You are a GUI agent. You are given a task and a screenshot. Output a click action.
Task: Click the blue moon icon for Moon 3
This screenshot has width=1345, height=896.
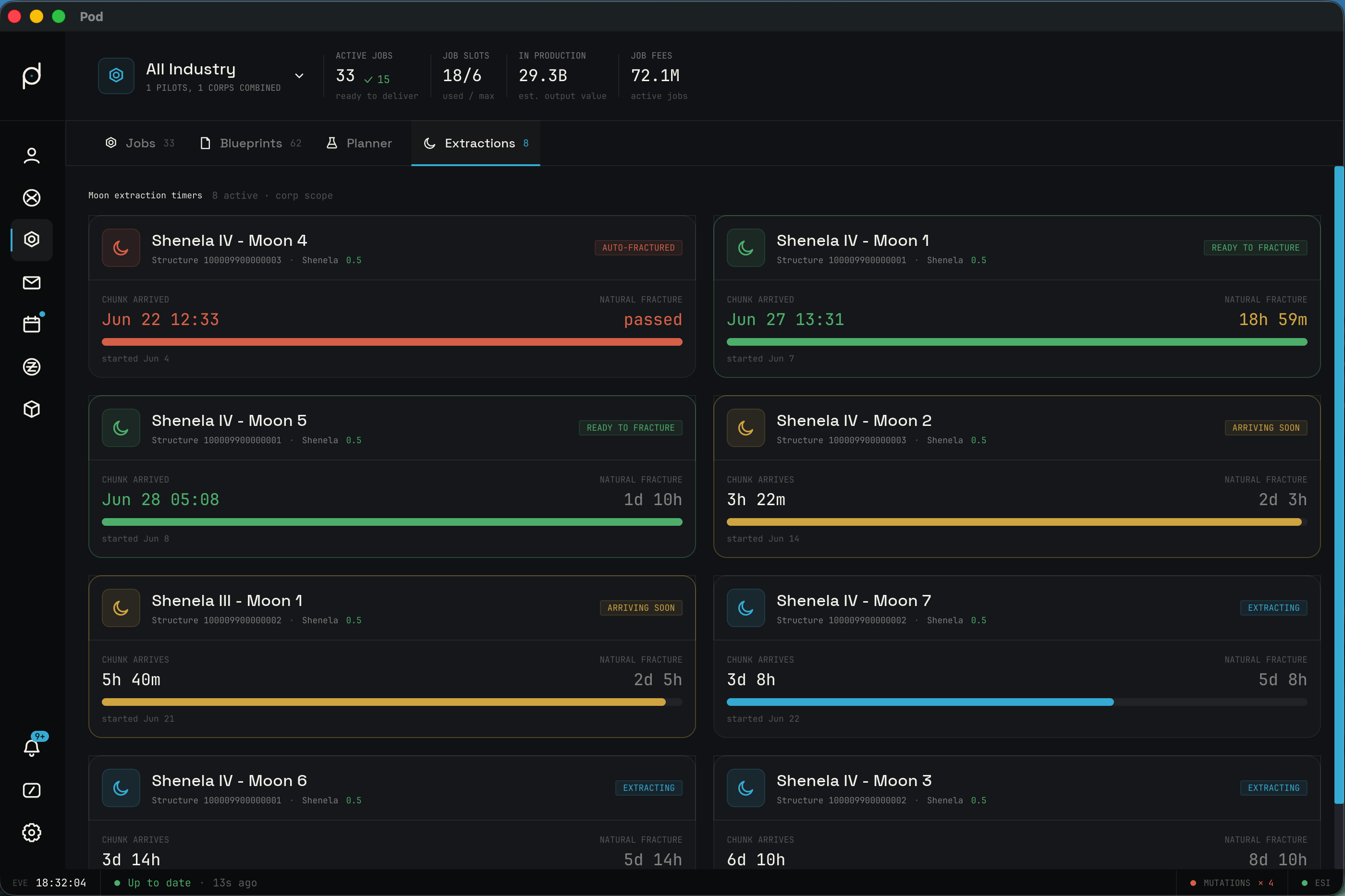point(746,787)
